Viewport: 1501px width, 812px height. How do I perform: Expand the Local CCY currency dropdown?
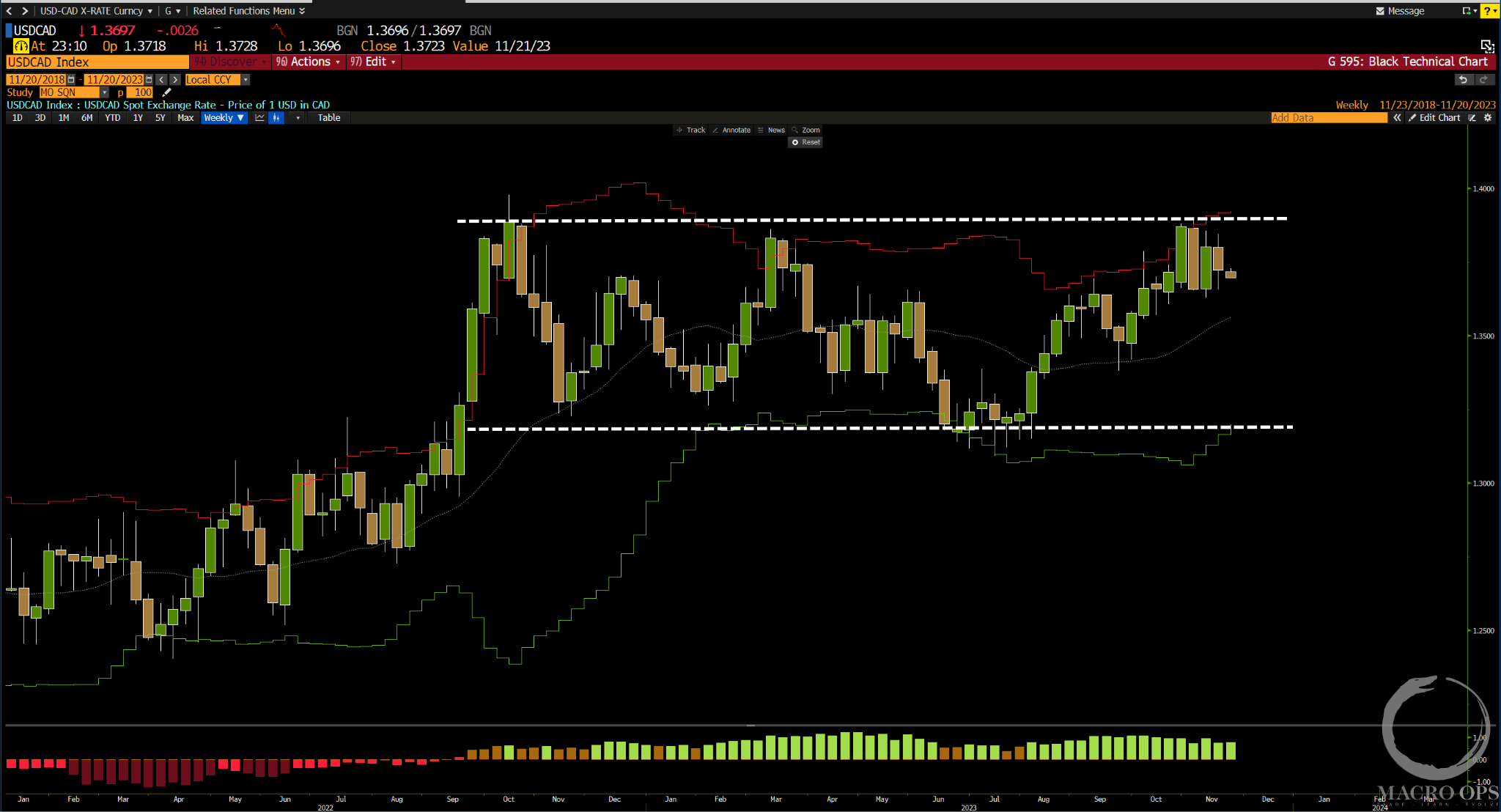point(246,80)
